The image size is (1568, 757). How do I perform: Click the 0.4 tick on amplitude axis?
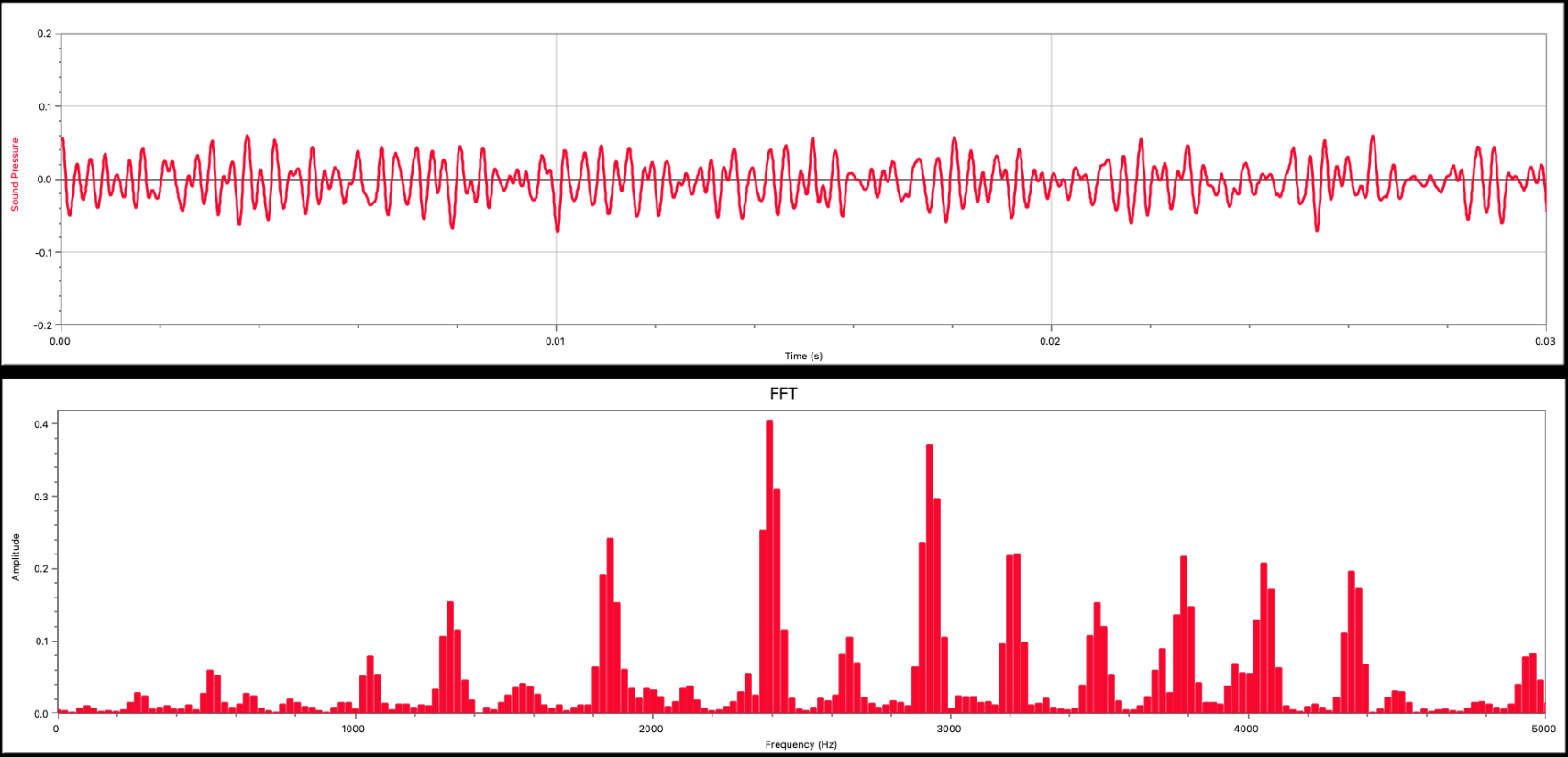point(41,424)
